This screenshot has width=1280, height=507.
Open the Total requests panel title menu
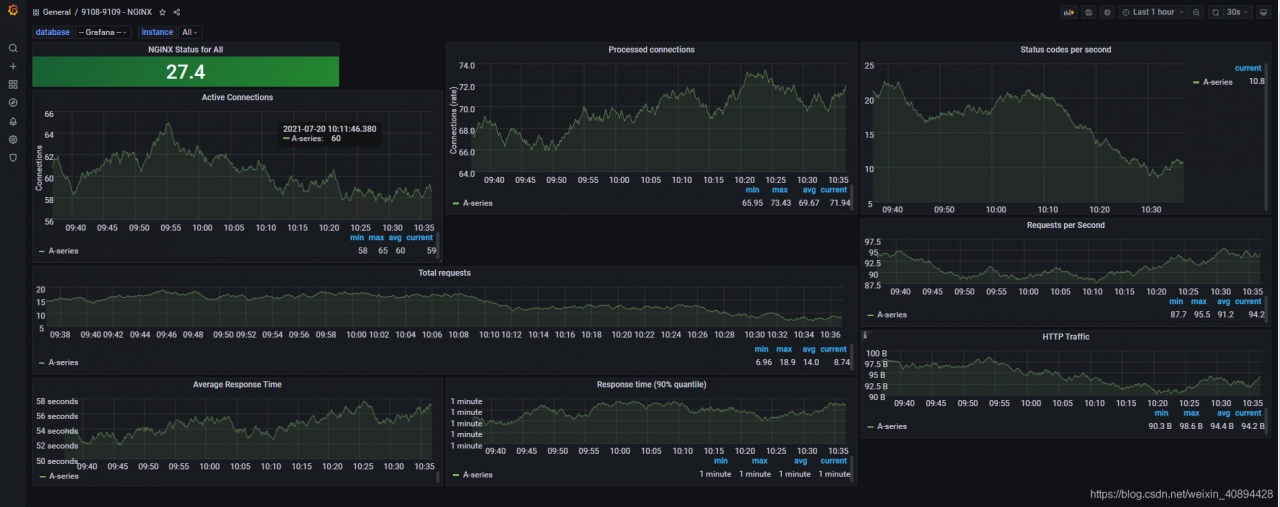pyautogui.click(x=444, y=272)
